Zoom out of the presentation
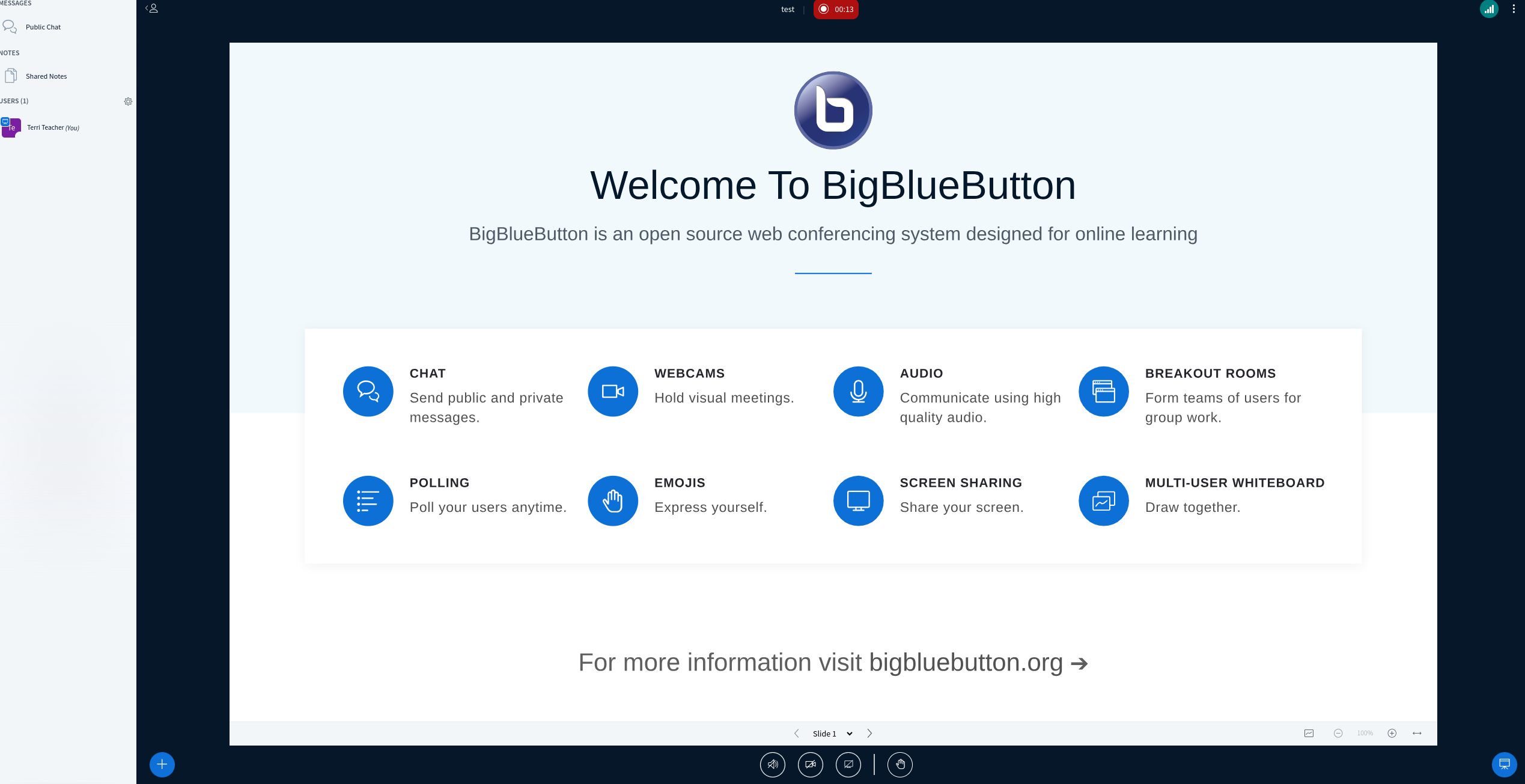The image size is (1525, 784). point(1338,734)
